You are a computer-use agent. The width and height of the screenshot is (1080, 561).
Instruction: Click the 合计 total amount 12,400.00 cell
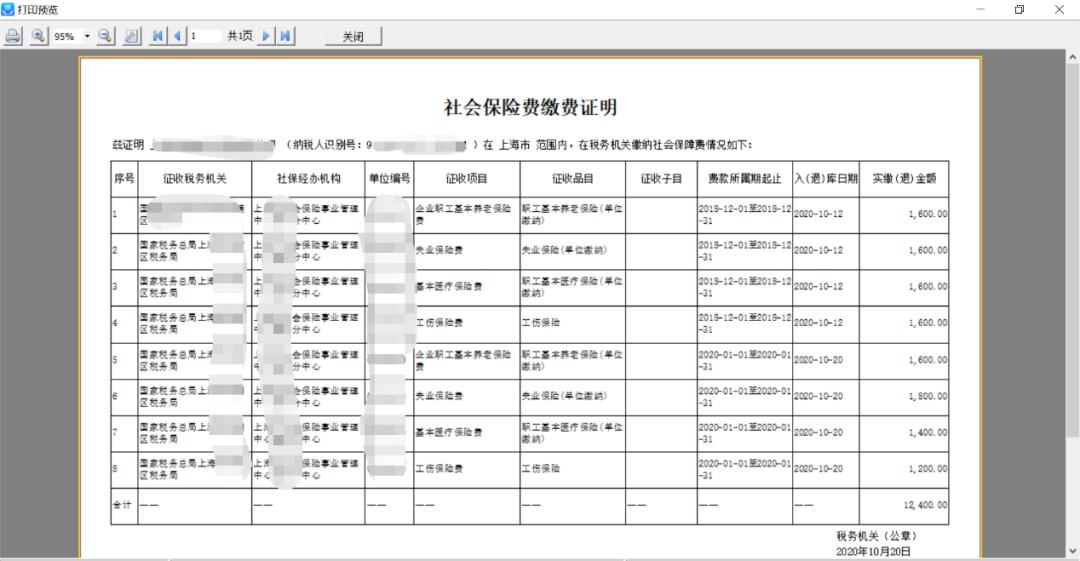(904, 505)
